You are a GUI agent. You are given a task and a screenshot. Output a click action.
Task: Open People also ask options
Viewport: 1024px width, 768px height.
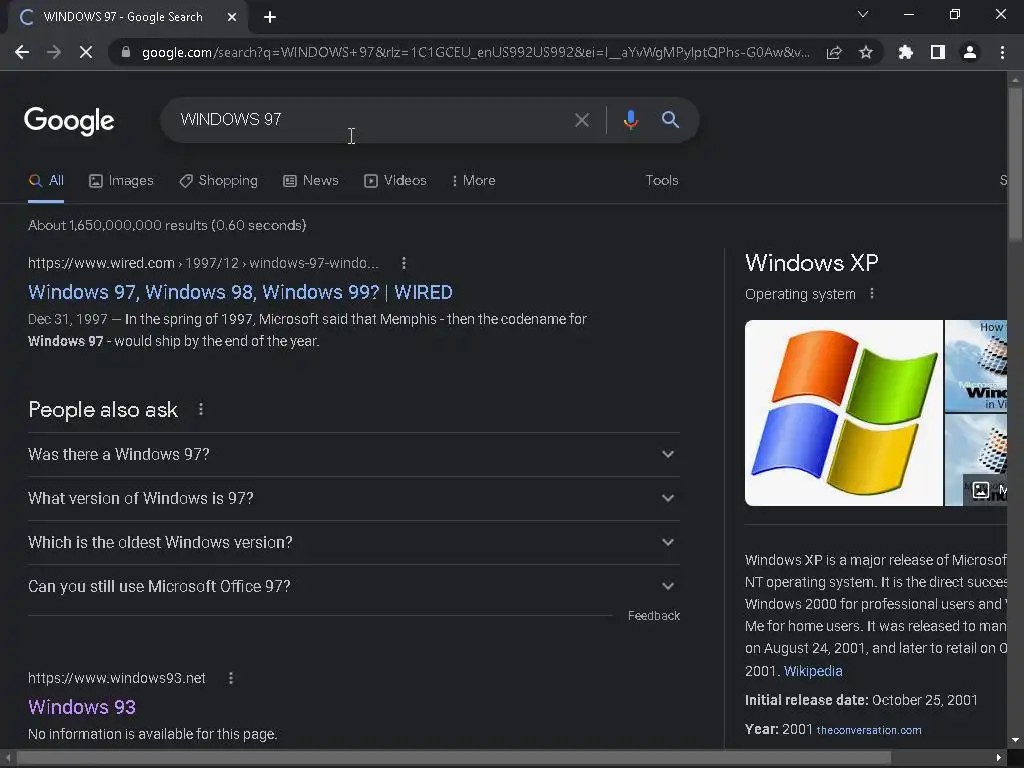click(x=200, y=409)
